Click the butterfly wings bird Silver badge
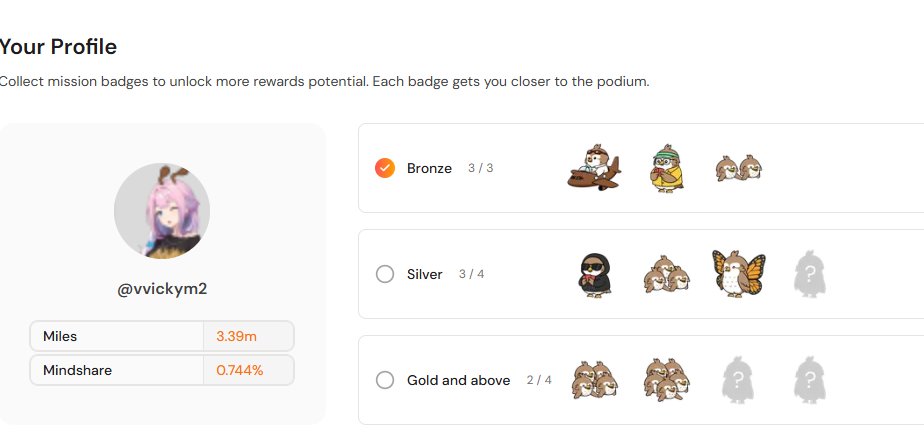Screen dimensions: 924x442 737,273
